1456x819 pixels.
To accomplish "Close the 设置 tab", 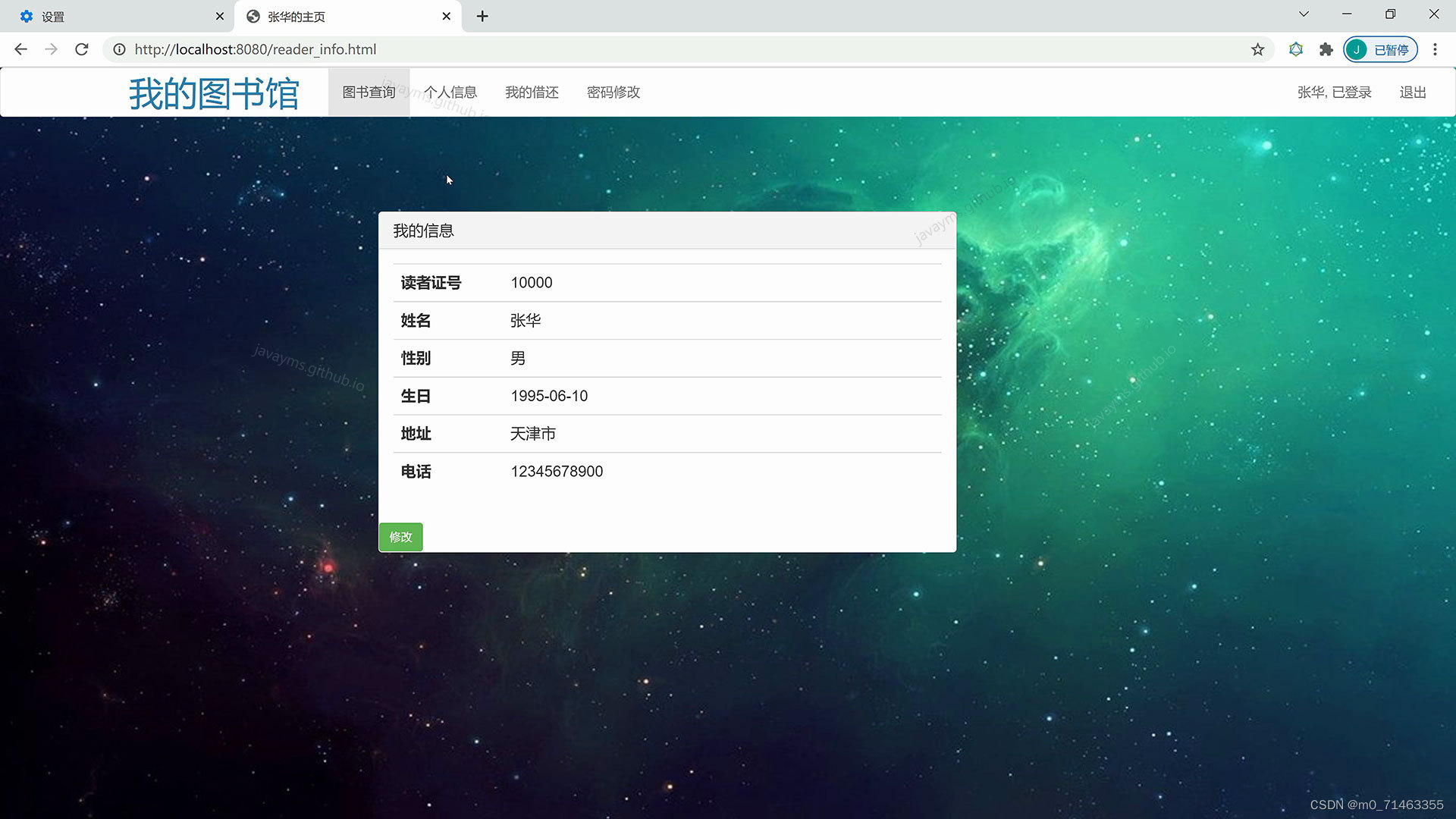I will click(220, 16).
